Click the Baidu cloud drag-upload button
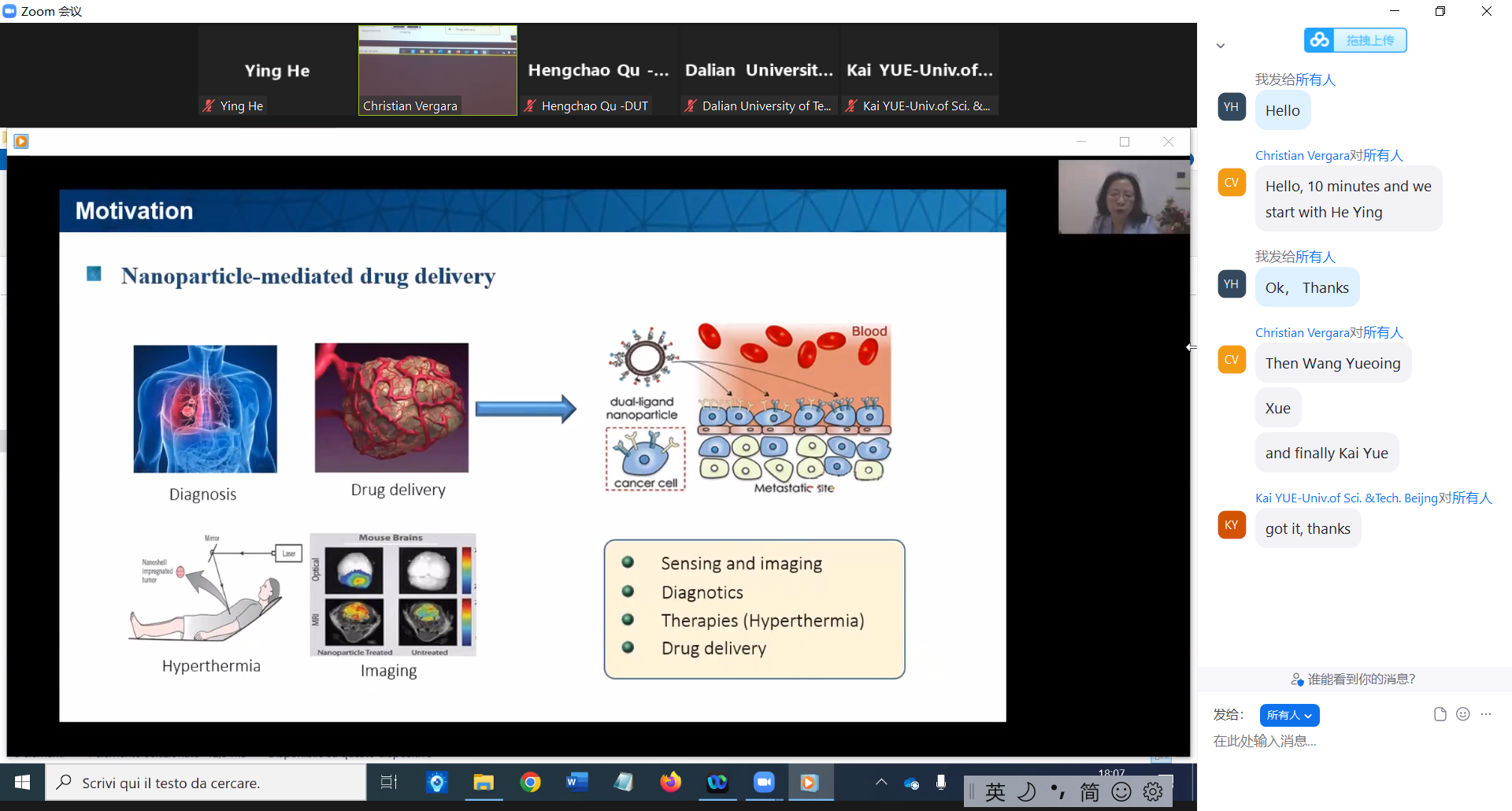The height and width of the screenshot is (811, 1512). 1355,40
